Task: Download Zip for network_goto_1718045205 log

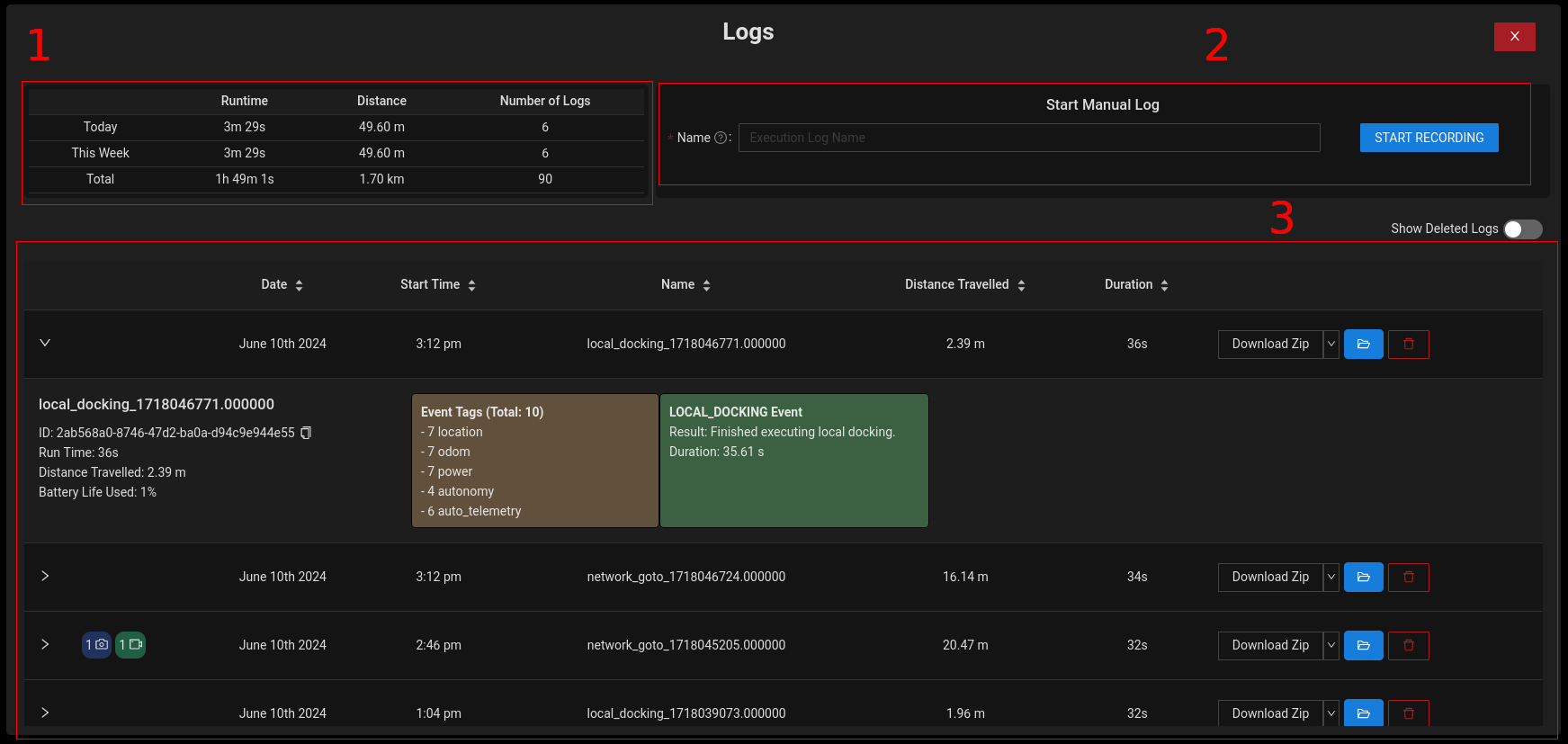Action: click(x=1269, y=646)
